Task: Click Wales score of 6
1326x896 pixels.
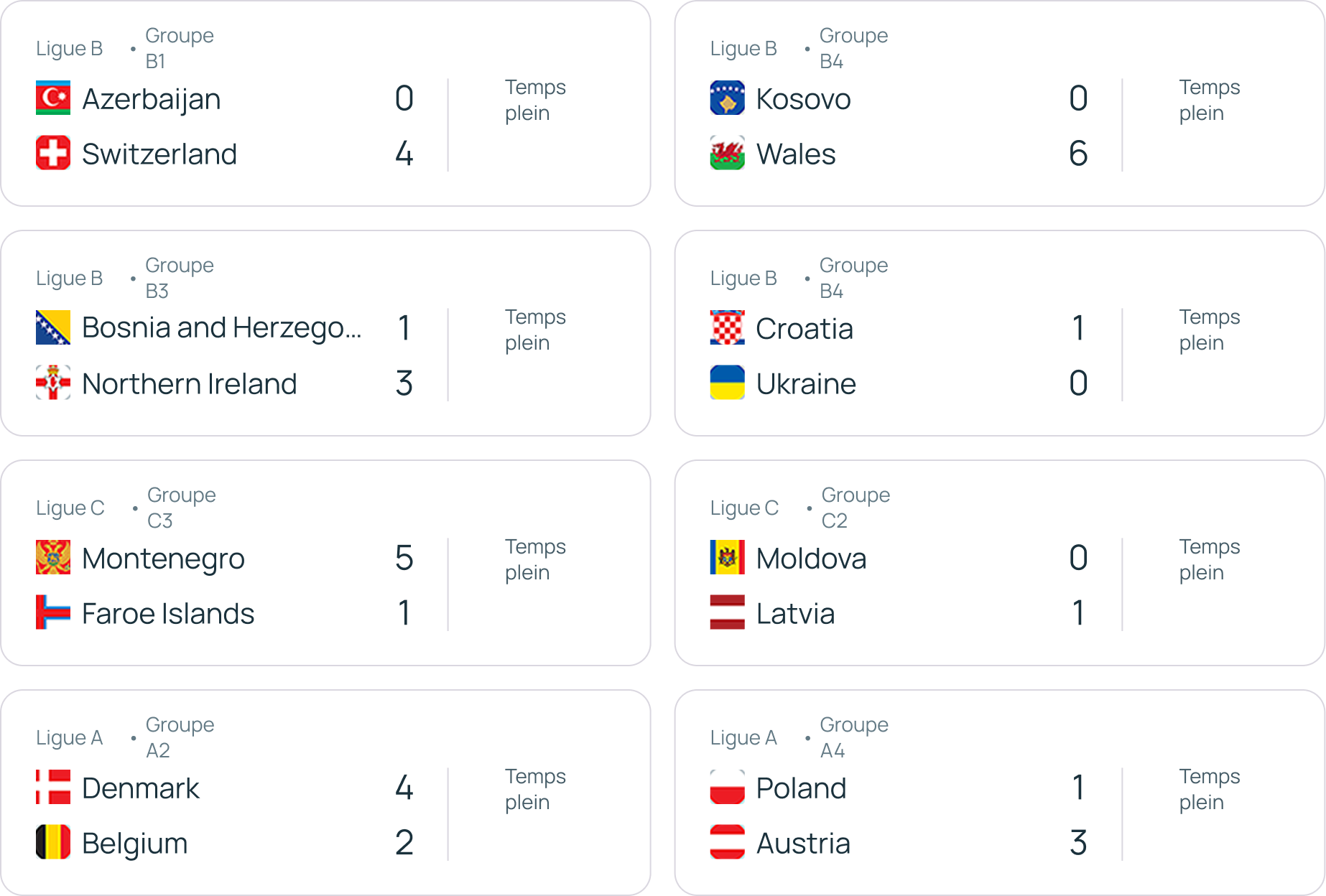Action: (x=1078, y=154)
